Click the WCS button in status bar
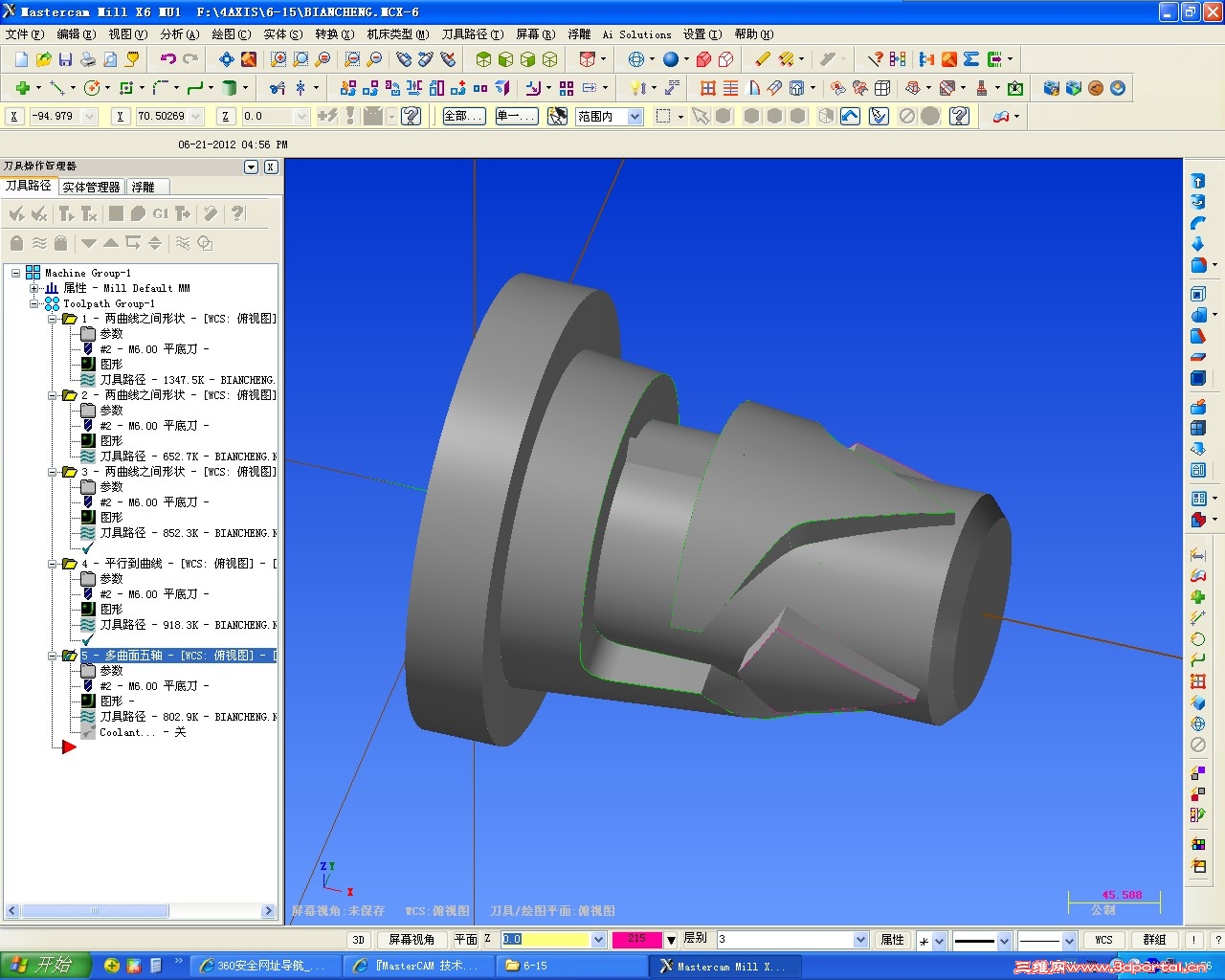Viewport: 1225px width, 980px height. point(1103,940)
